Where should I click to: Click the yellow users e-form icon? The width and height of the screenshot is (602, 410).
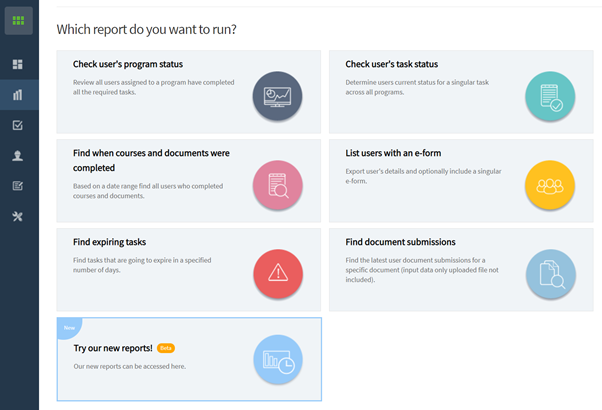(550, 185)
